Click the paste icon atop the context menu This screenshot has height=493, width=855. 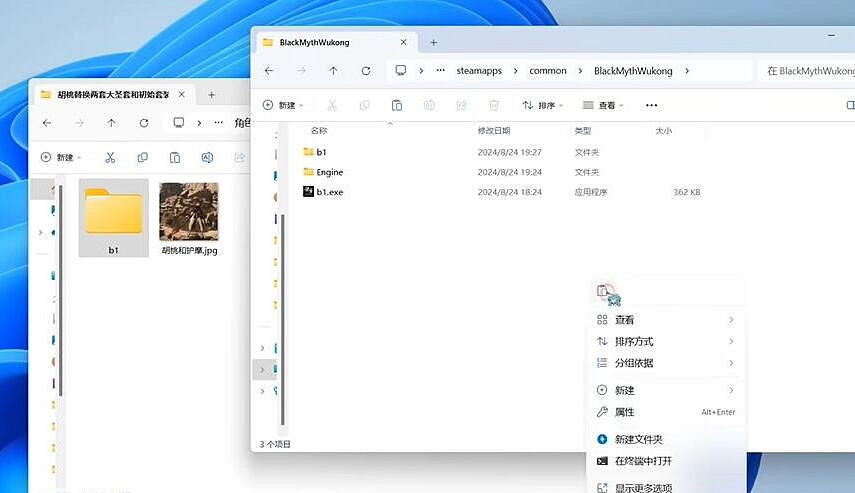602,291
